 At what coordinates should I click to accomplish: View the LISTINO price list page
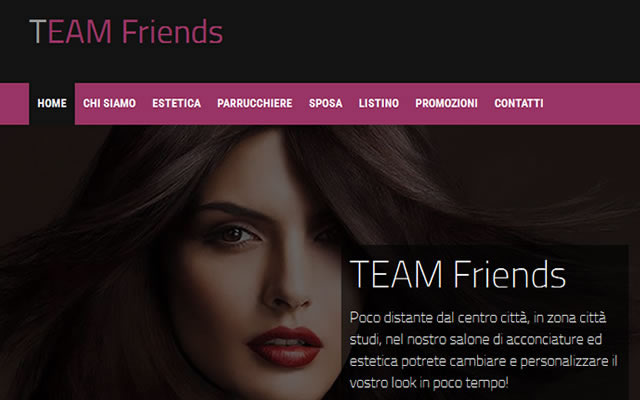pyautogui.click(x=379, y=104)
